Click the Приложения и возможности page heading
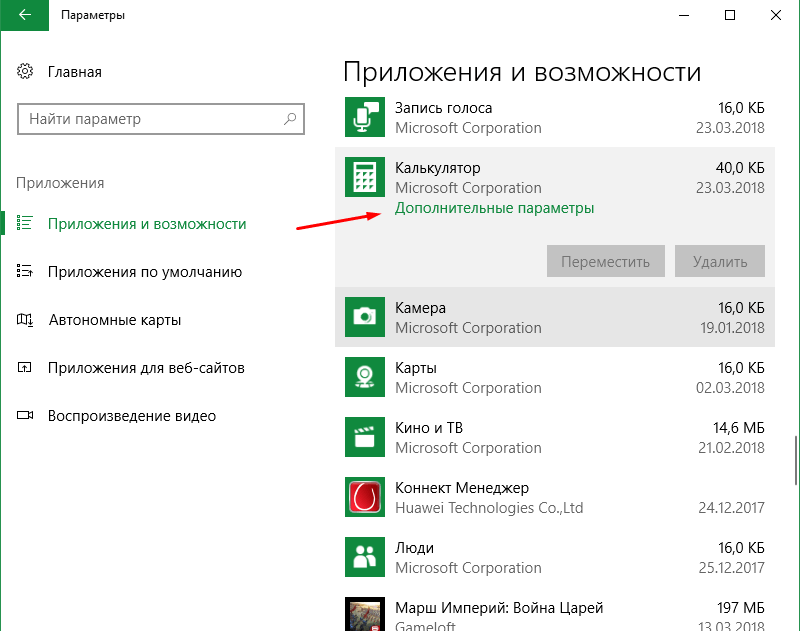 click(522, 72)
